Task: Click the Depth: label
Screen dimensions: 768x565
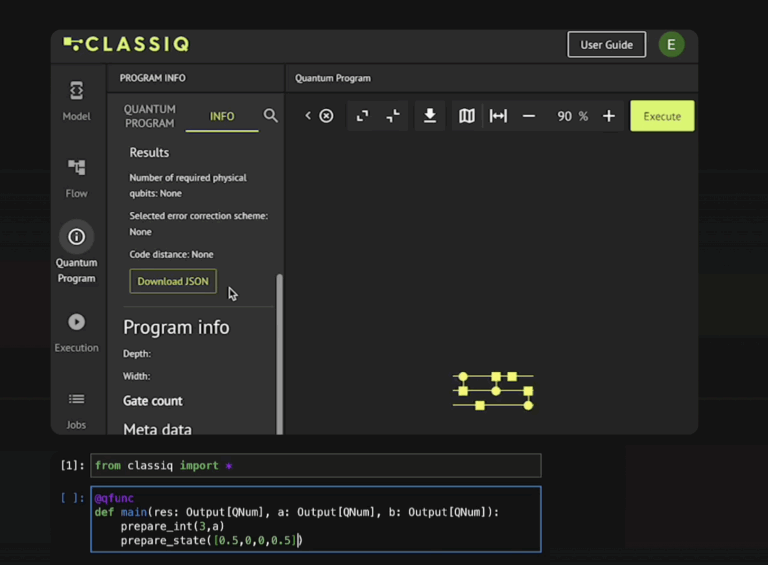Action: (x=137, y=353)
